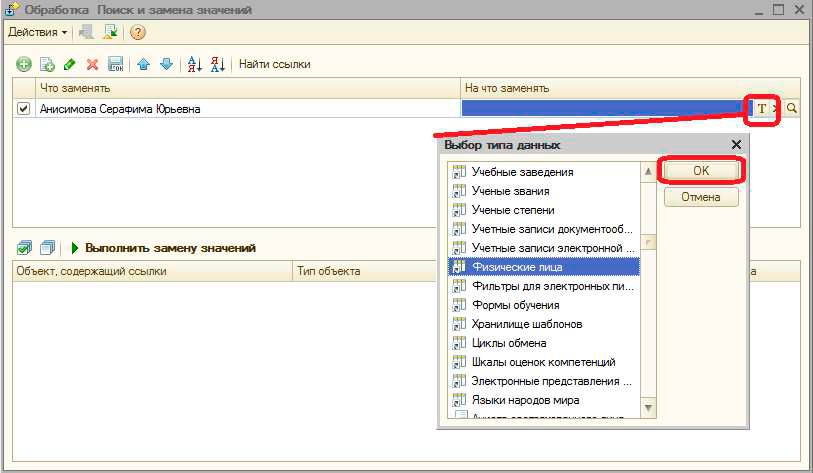The width and height of the screenshot is (813, 473).
Task: Sort list ascending А-Я
Action: click(195, 64)
